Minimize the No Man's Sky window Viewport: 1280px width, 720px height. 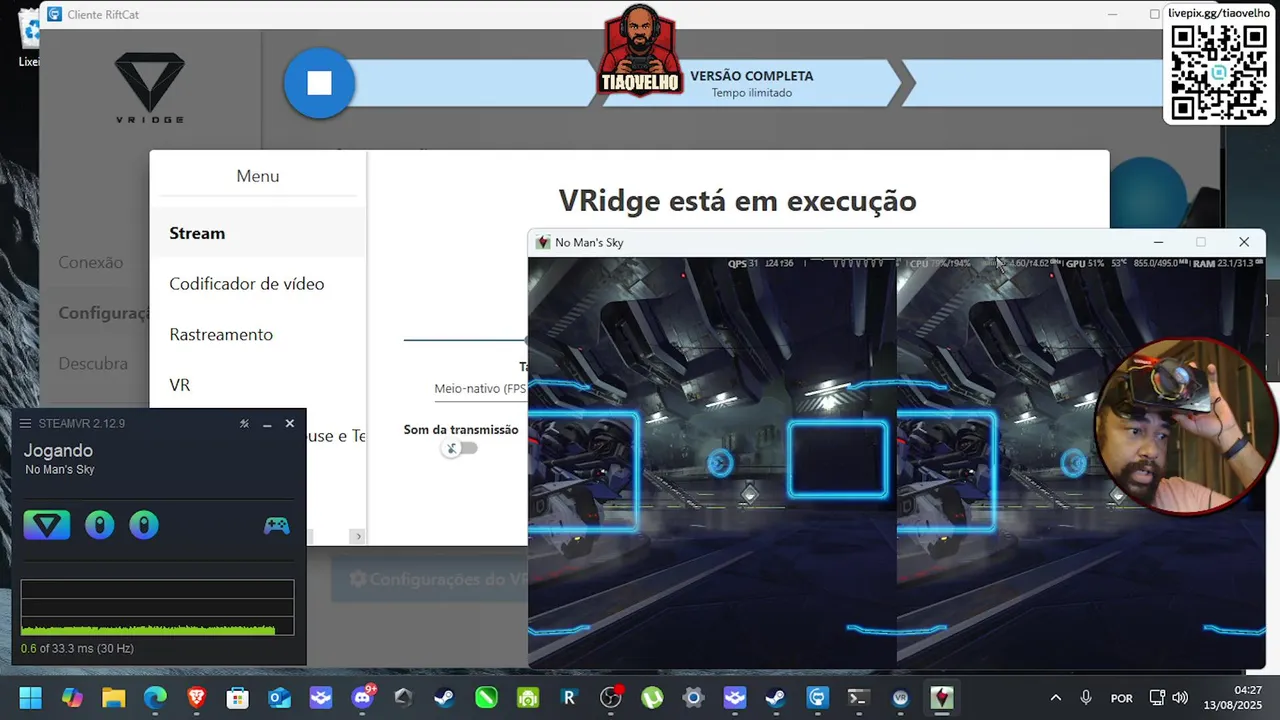[1158, 242]
